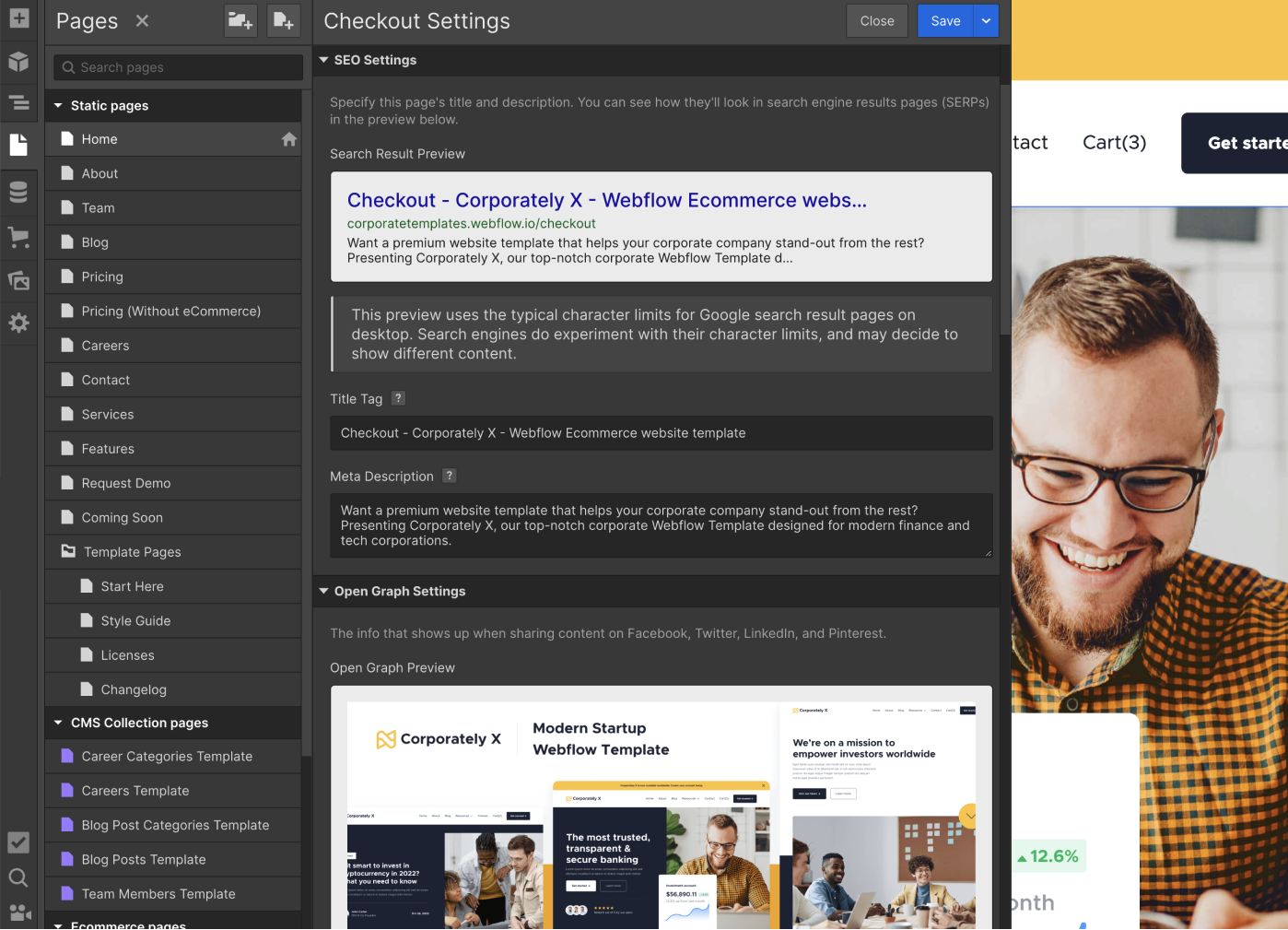Viewport: 1288px width, 930px height.
Task: Open the sidebar Search magnifier icon
Action: pos(18,877)
